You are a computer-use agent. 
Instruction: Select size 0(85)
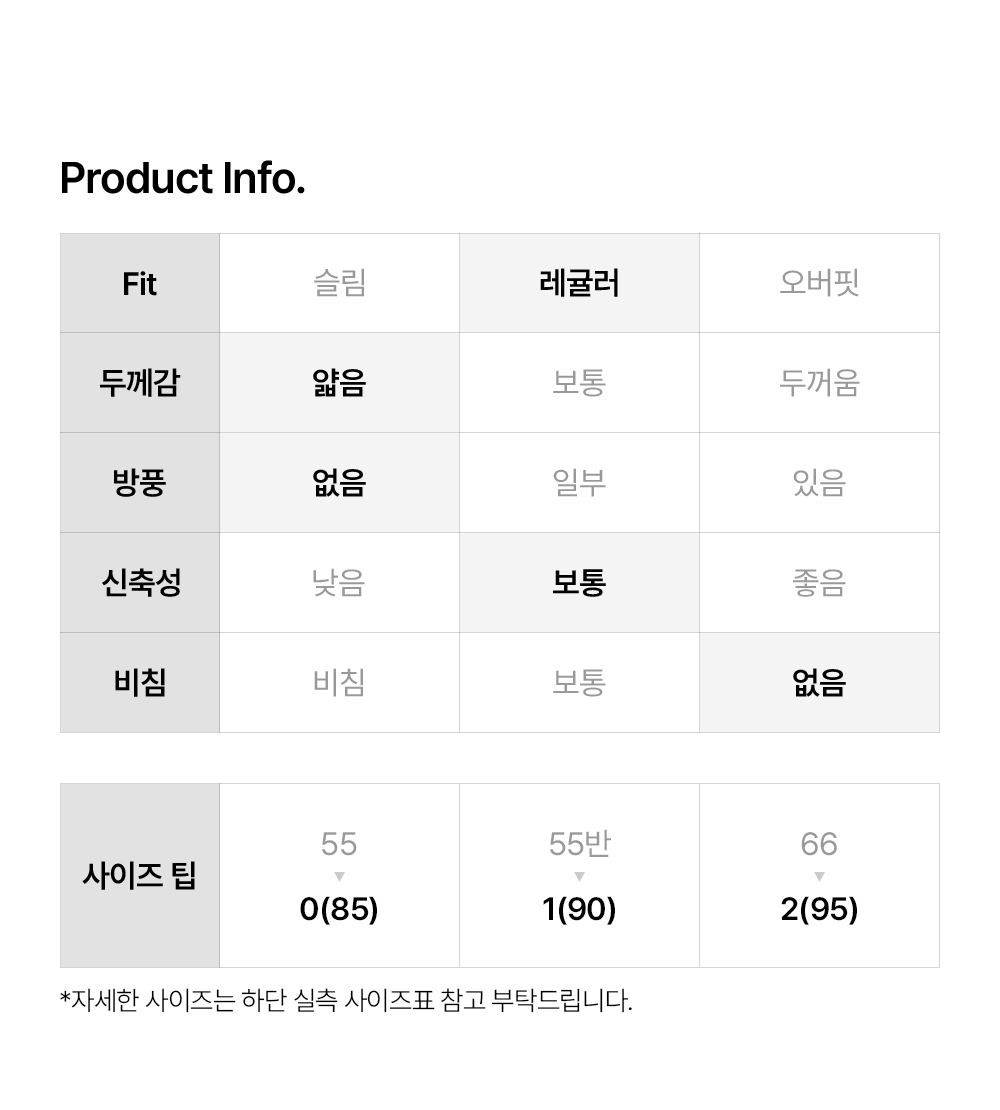click(339, 910)
